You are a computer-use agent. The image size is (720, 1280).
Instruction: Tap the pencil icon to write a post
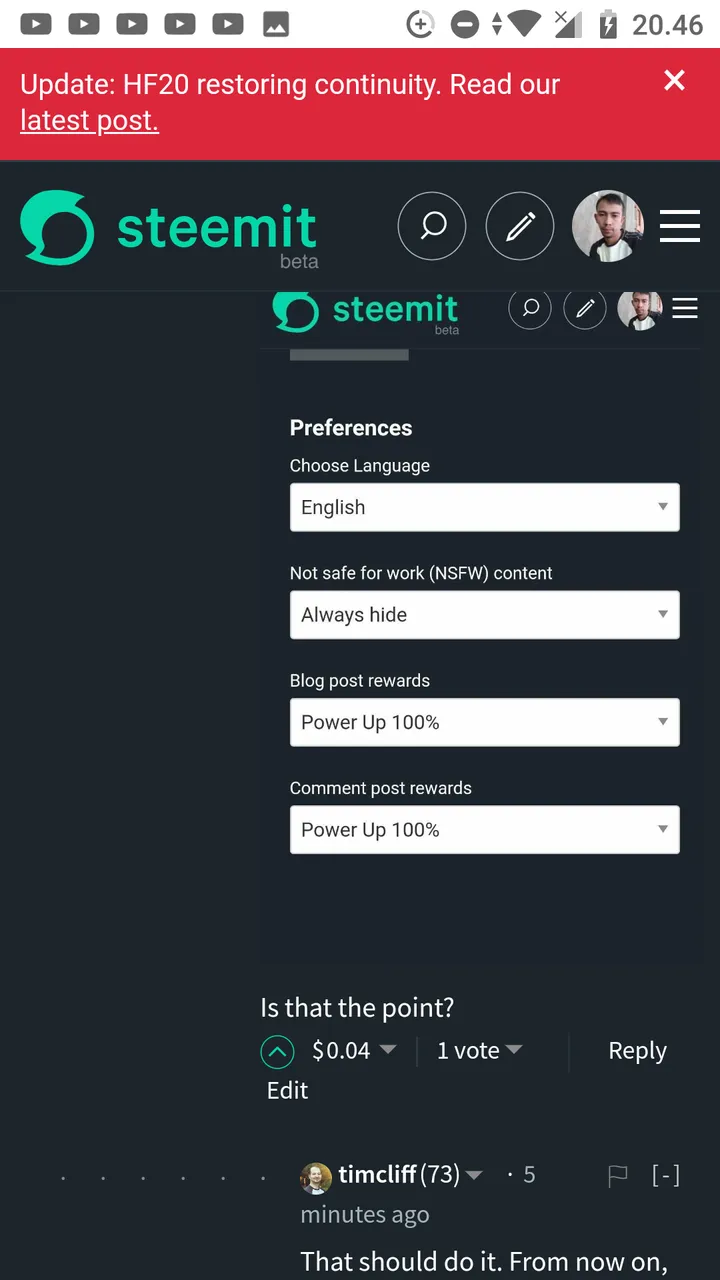(520, 227)
